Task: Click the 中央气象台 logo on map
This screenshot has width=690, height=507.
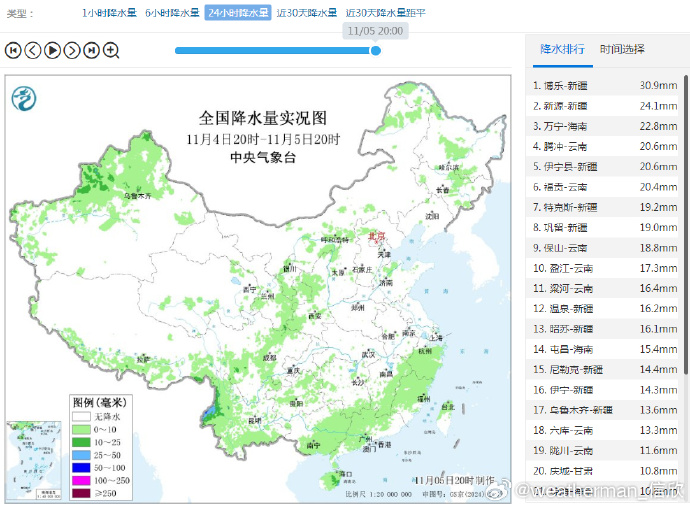Action: point(23,97)
